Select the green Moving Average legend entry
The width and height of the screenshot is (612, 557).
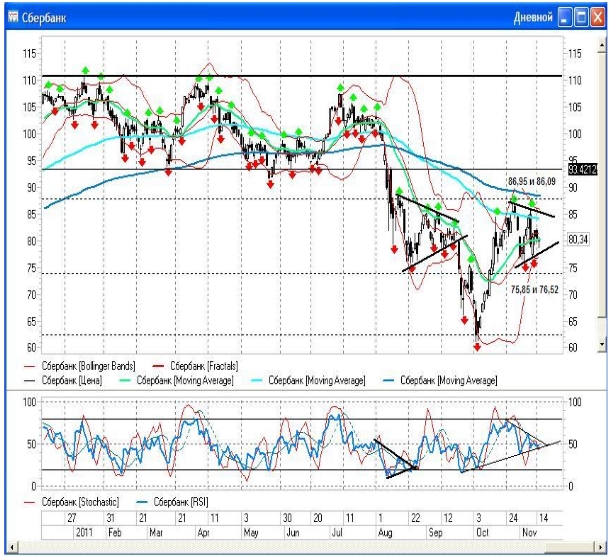click(176, 380)
